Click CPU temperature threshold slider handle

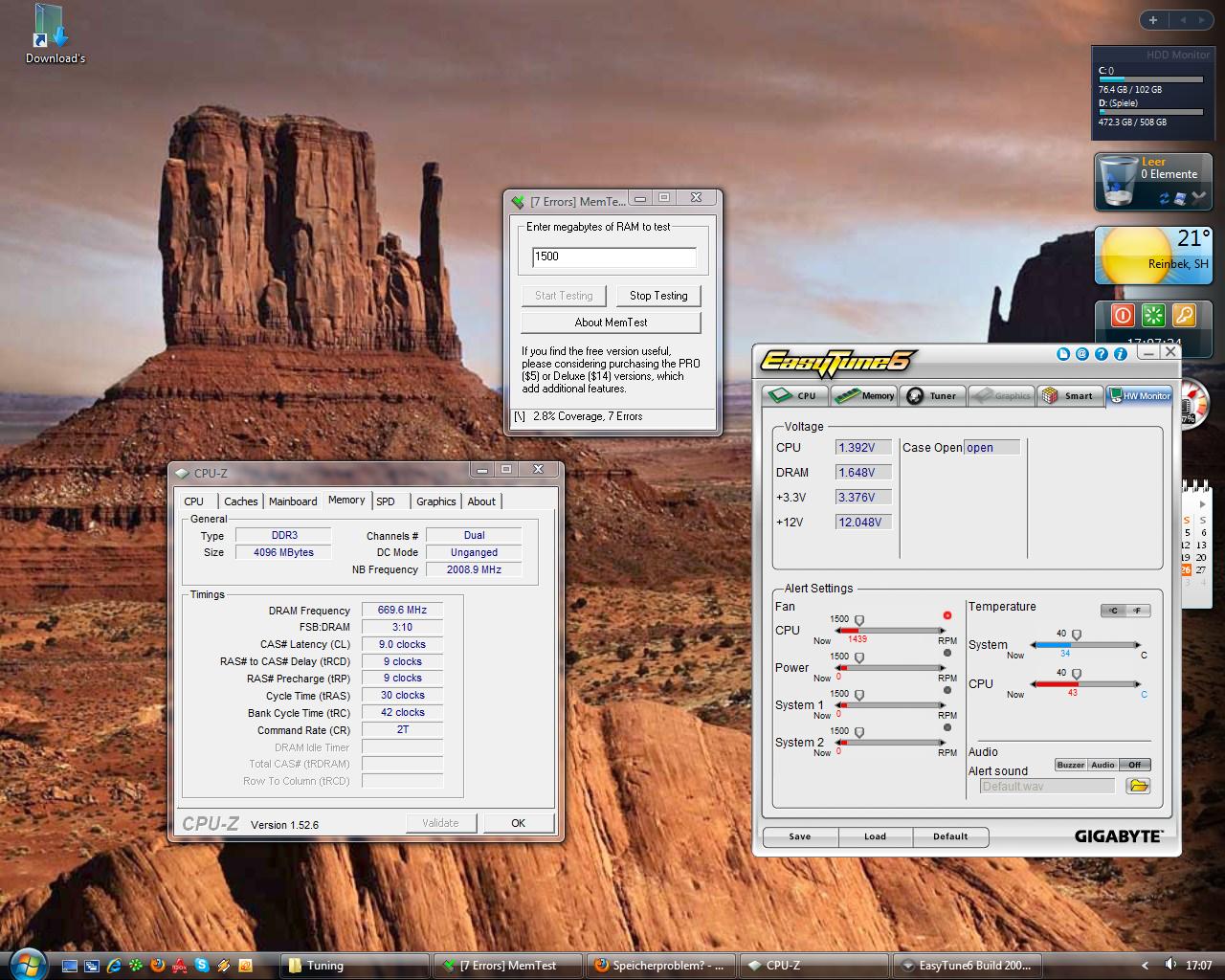(x=1077, y=674)
